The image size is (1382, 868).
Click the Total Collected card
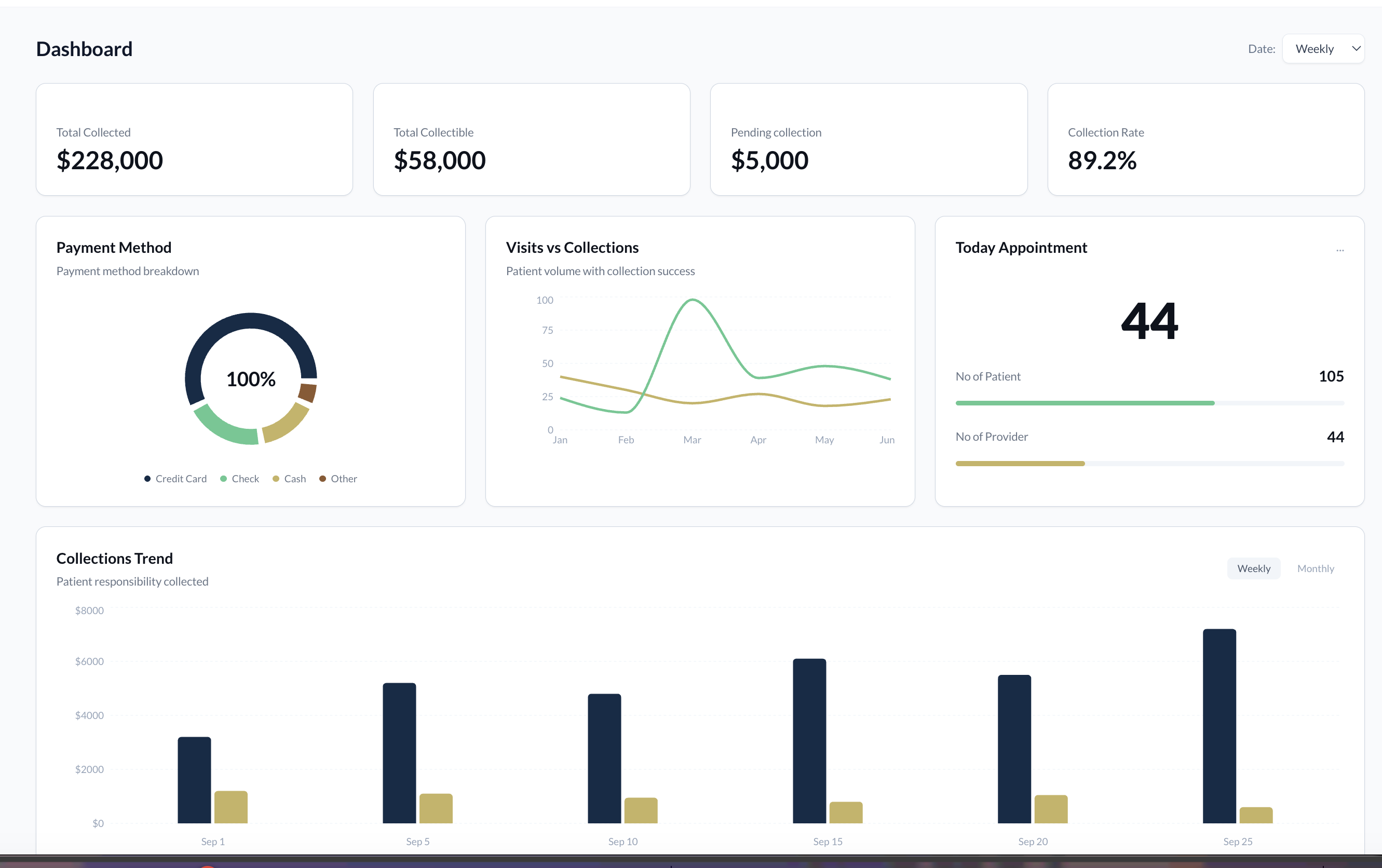(x=194, y=140)
